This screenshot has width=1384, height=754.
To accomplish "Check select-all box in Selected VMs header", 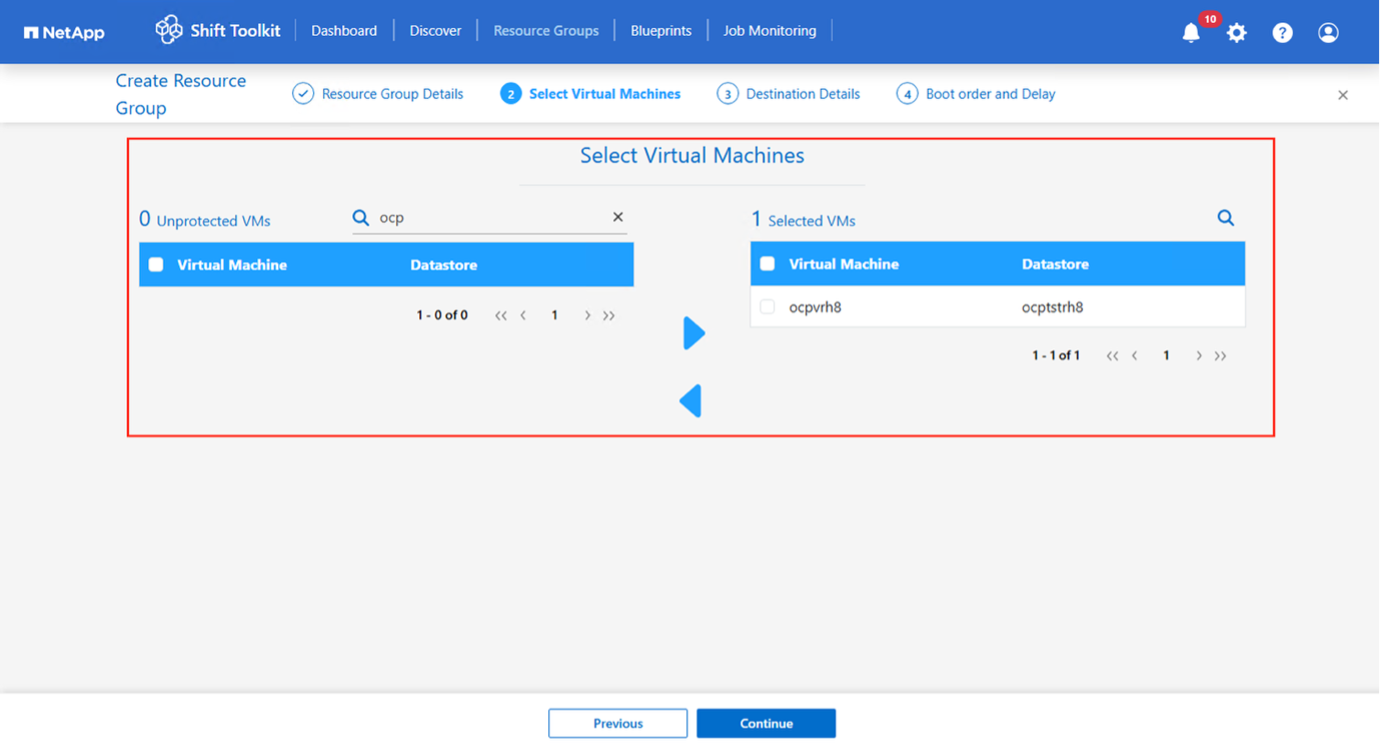I will pos(767,264).
